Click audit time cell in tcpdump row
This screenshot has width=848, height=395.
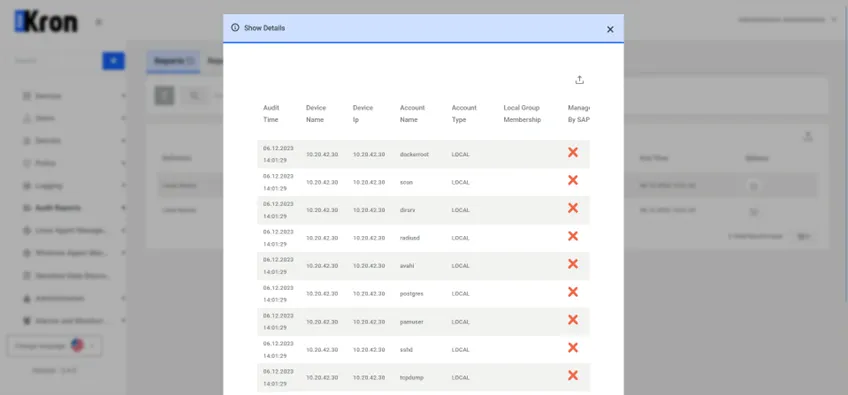click(x=278, y=378)
